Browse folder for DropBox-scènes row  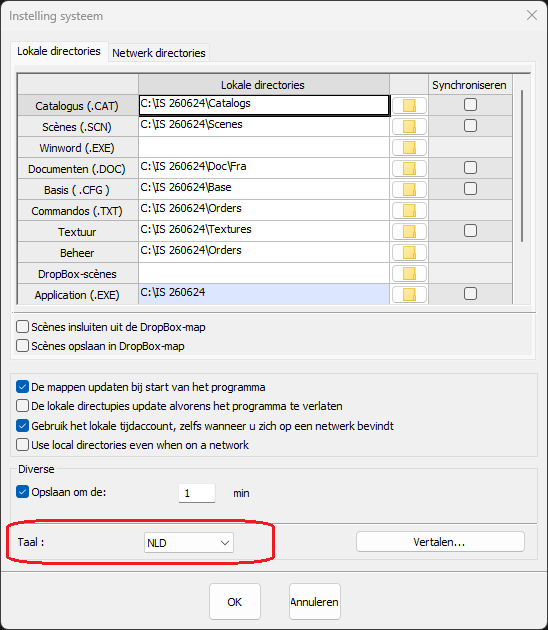point(409,274)
